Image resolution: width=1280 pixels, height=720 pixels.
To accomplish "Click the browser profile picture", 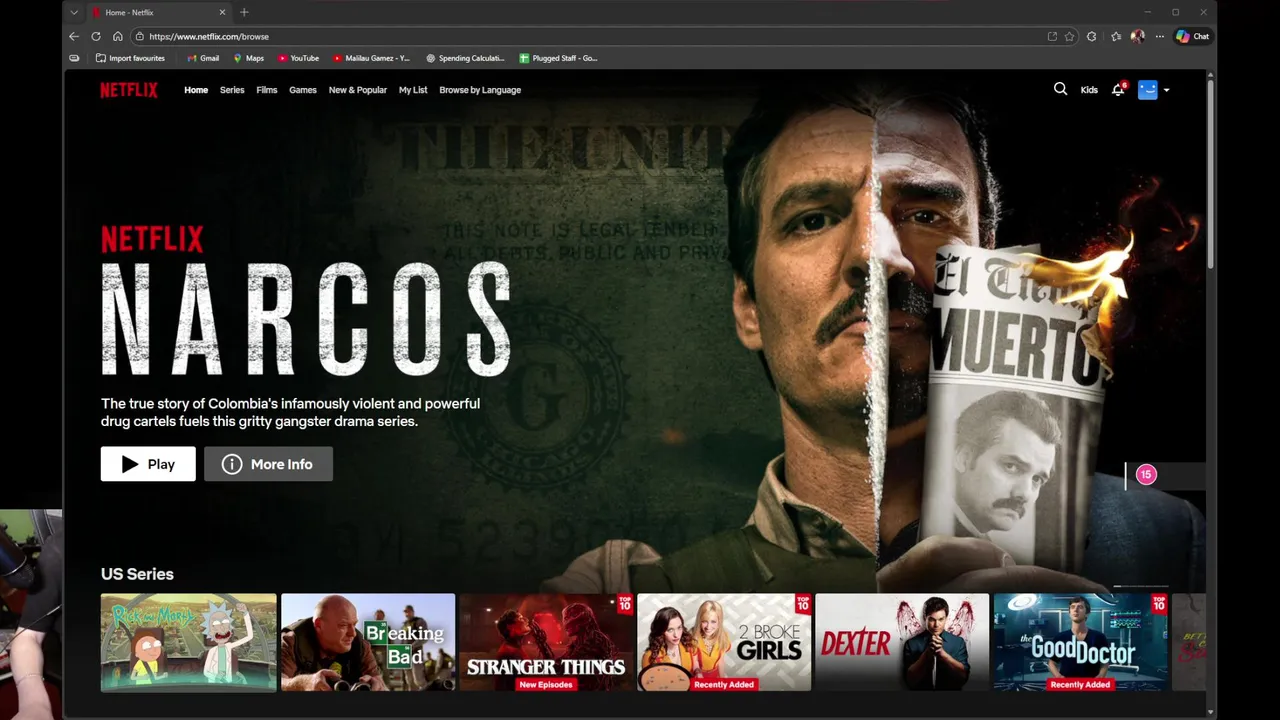I will click(x=1137, y=36).
